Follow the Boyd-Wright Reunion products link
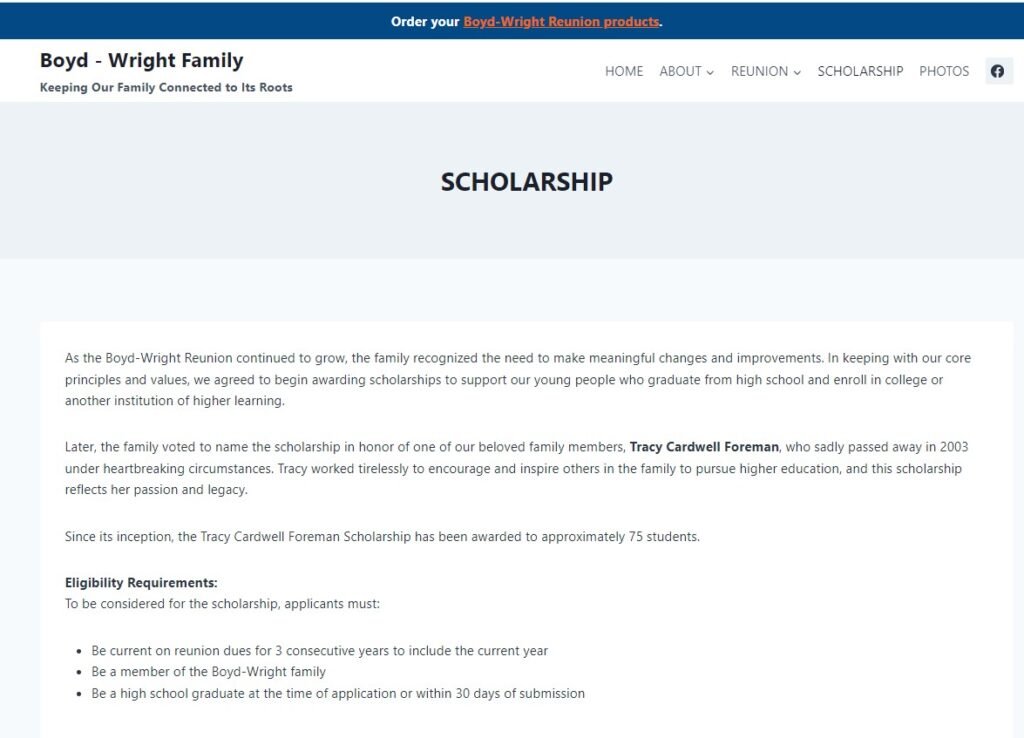1024x738 pixels. (x=561, y=21)
